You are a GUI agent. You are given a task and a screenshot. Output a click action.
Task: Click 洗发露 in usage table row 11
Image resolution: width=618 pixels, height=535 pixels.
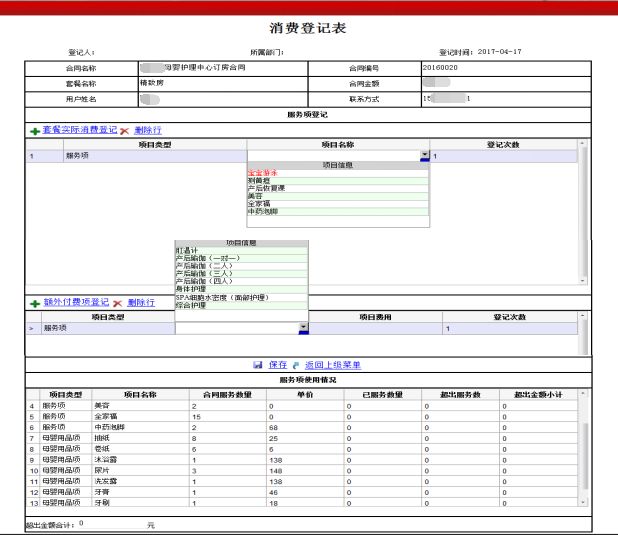click(106, 481)
